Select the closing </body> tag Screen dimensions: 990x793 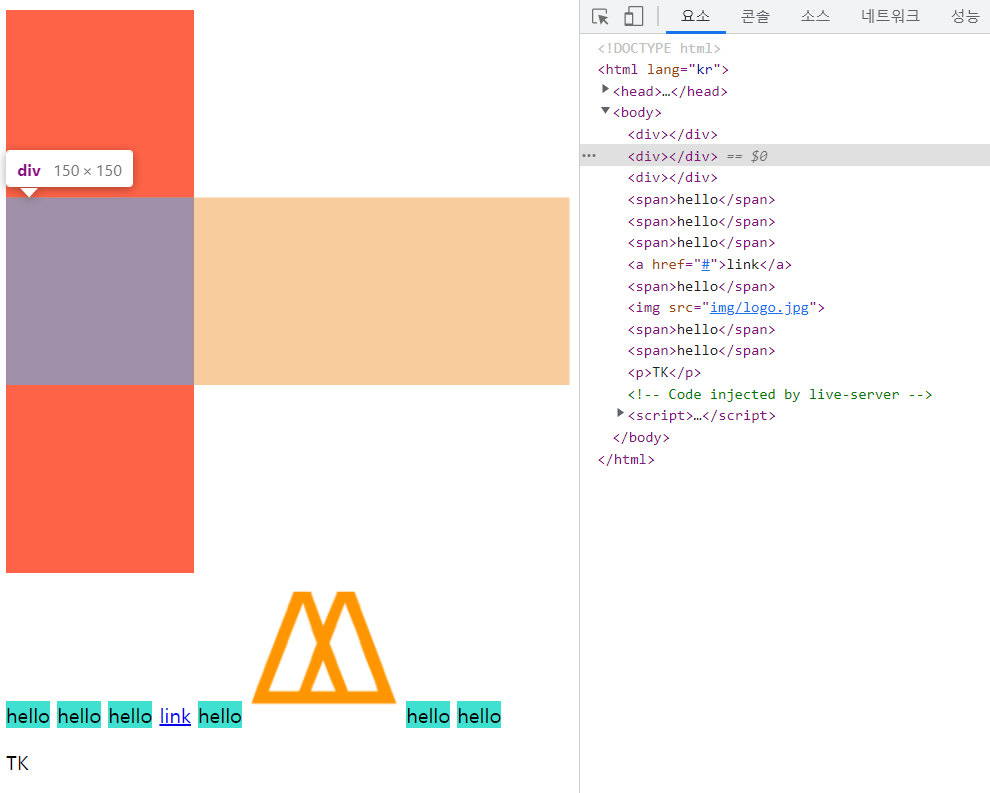pyautogui.click(x=641, y=438)
